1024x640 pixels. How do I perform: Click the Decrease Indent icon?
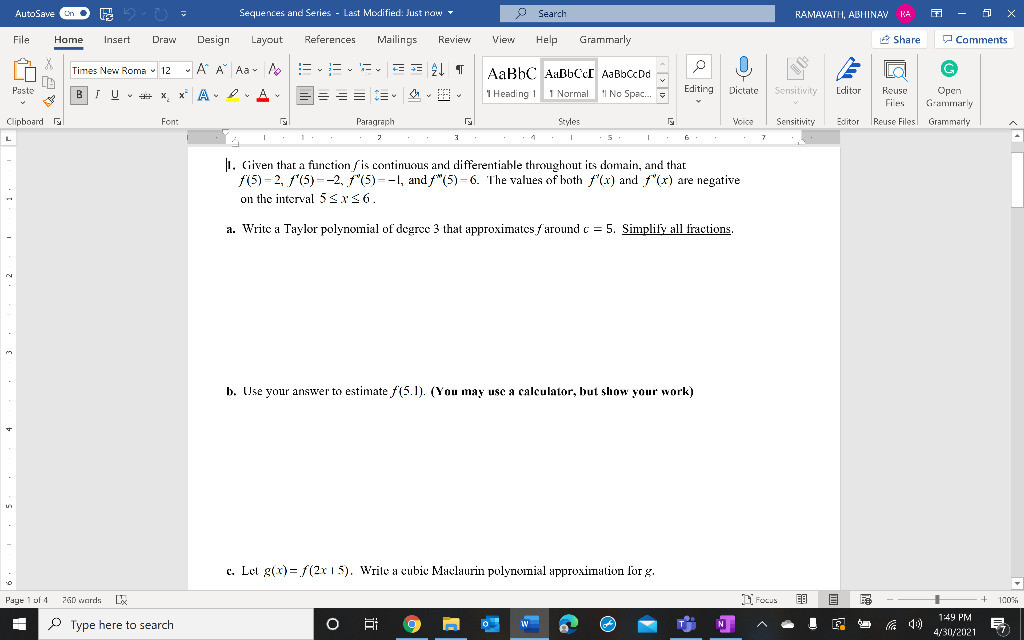click(x=398, y=70)
